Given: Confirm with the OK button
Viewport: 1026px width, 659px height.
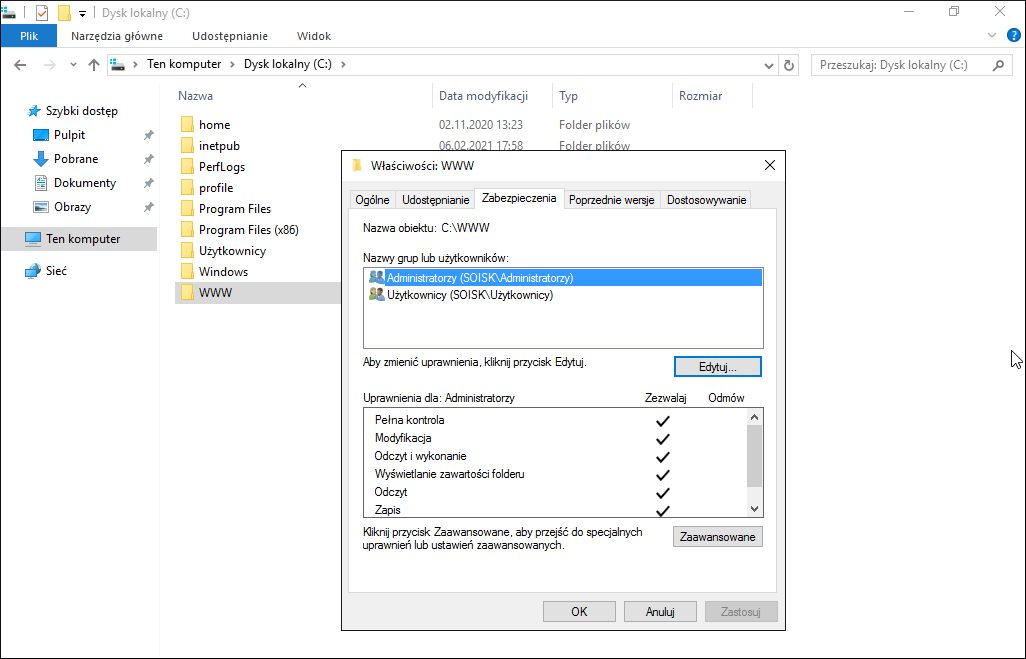Looking at the screenshot, I should [x=579, y=612].
